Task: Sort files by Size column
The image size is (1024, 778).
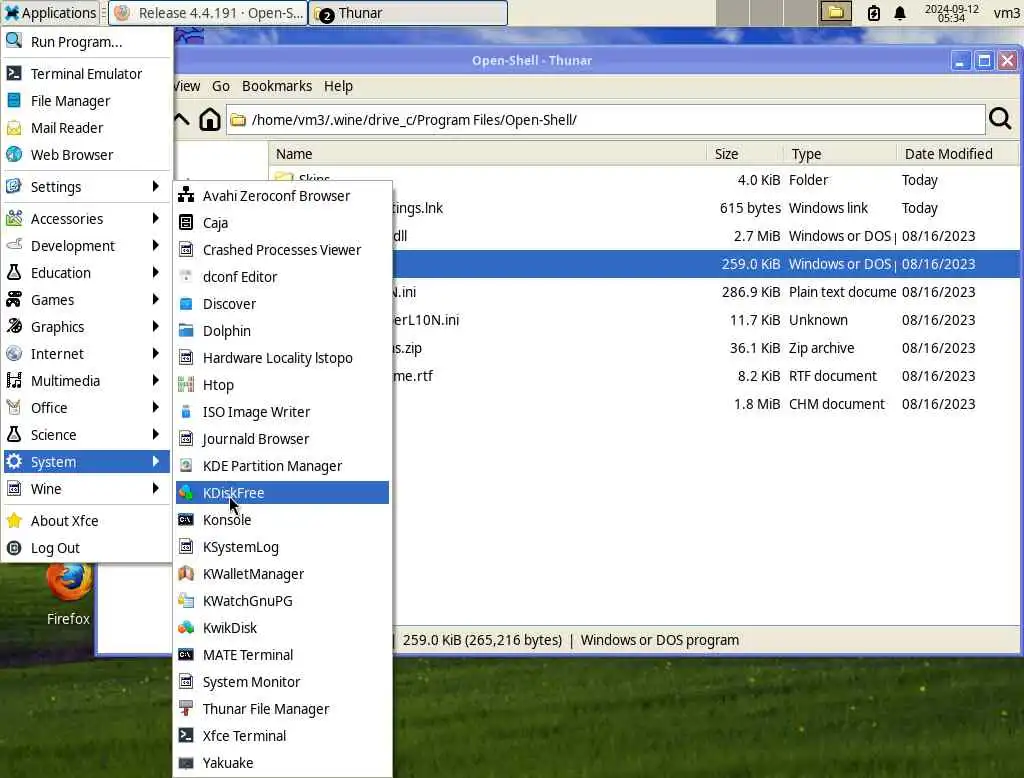Action: coord(744,154)
